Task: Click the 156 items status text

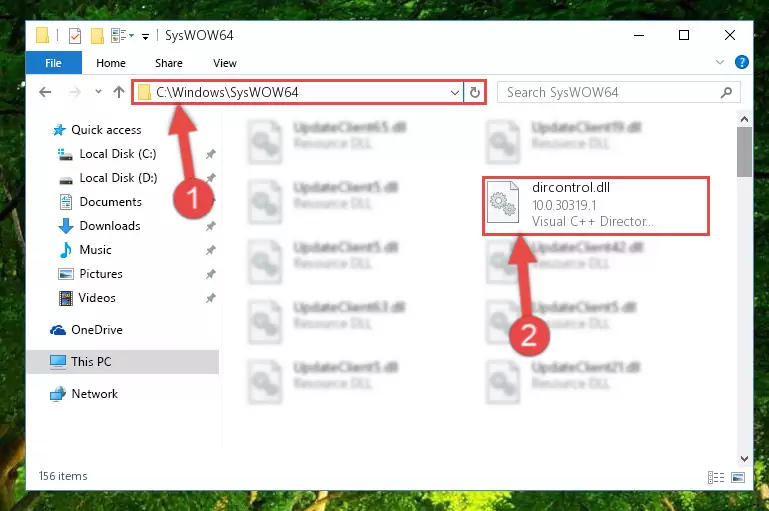Action: pyautogui.click(x=63, y=476)
